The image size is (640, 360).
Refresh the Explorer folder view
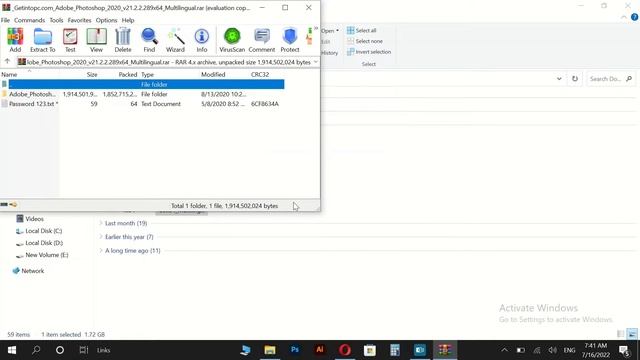575,79
